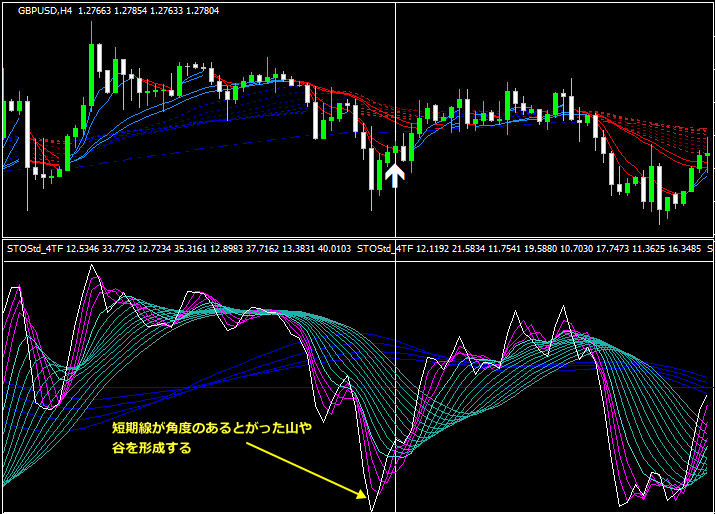Click the yellow annotation arrow in the indicator window

click(305, 468)
